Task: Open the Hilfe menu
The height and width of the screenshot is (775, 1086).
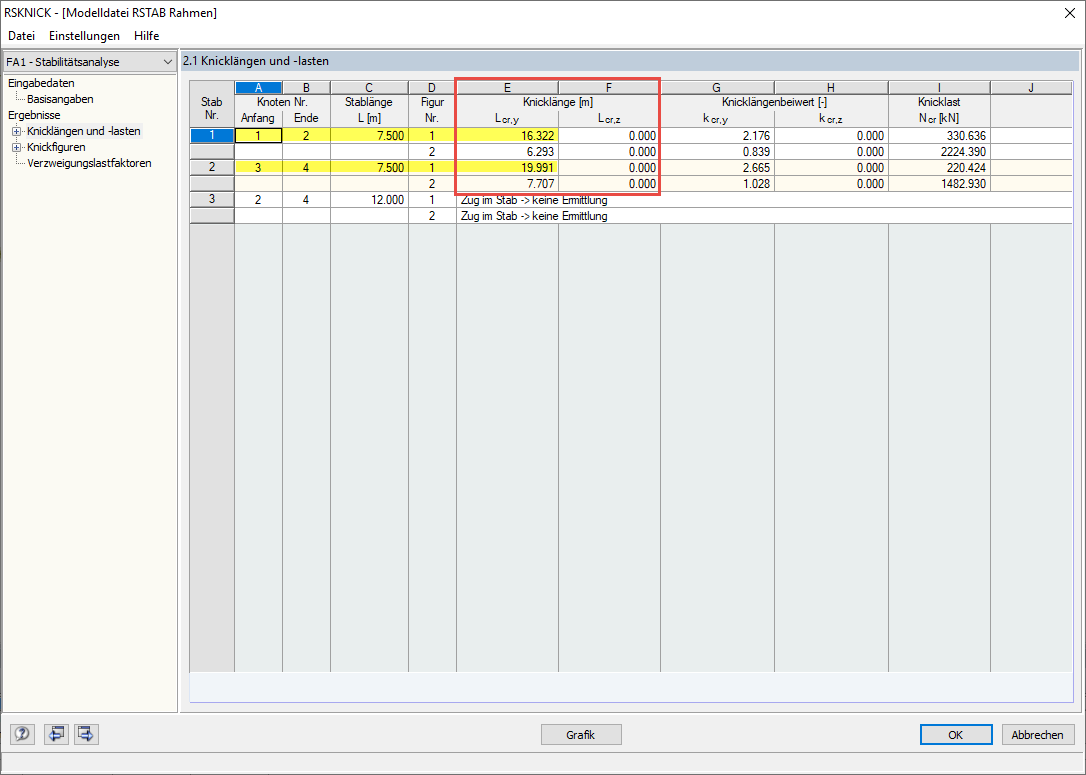Action: tap(147, 35)
